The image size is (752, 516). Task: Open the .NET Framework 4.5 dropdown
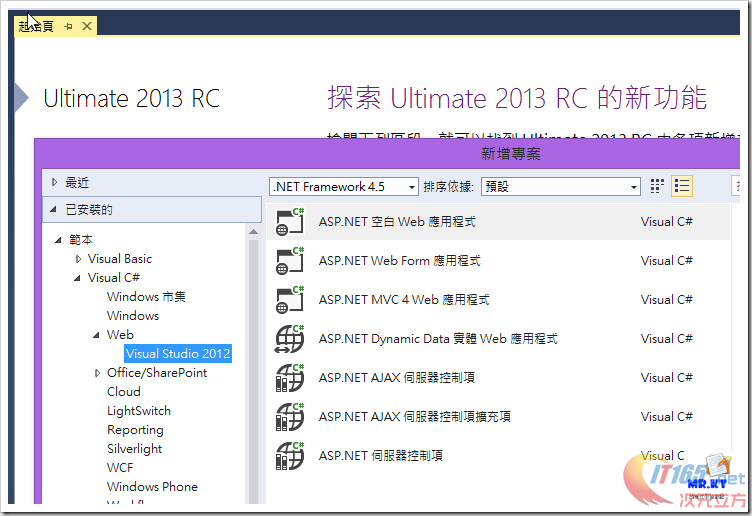click(343, 187)
